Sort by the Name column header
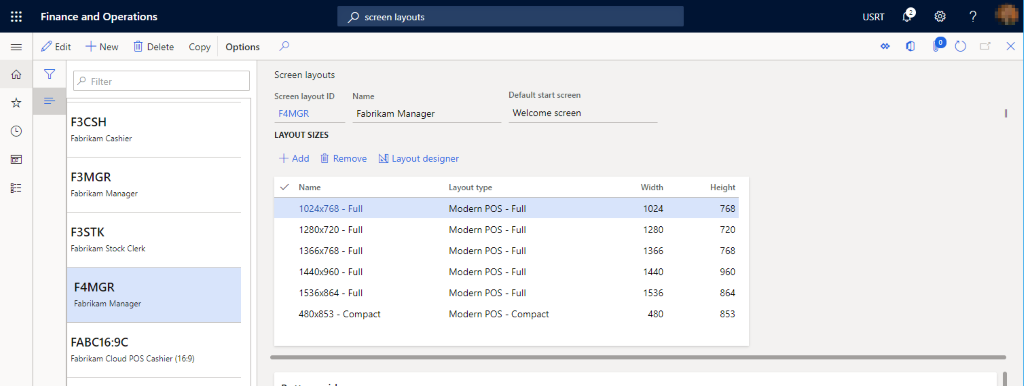The image size is (1024, 386). (310, 187)
